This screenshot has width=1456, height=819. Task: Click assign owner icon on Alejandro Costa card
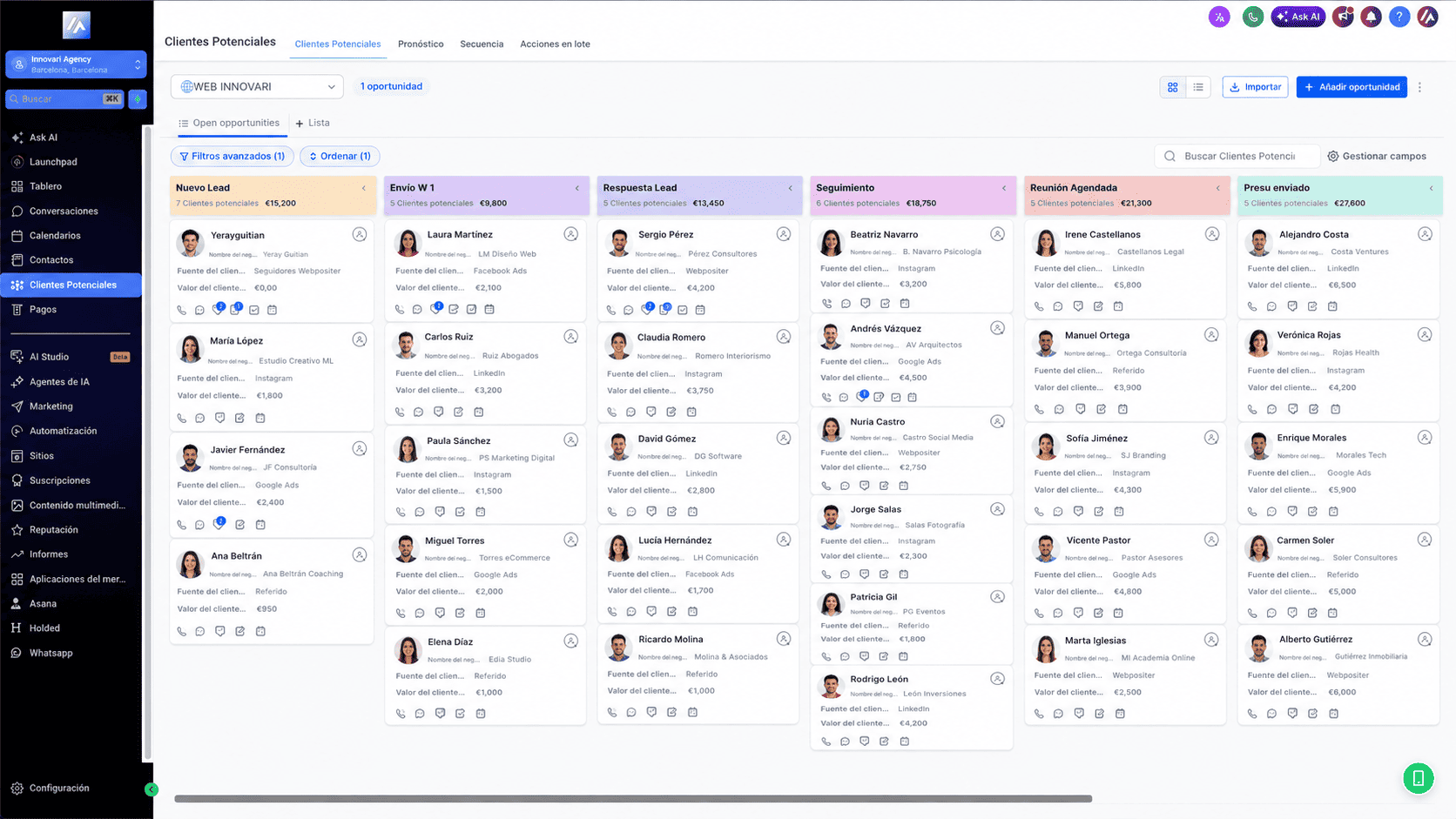(1425, 234)
